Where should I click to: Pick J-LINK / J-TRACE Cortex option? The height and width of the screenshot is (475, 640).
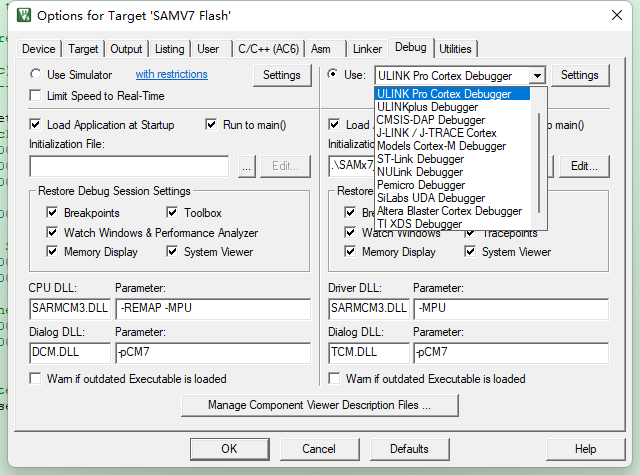(436, 133)
